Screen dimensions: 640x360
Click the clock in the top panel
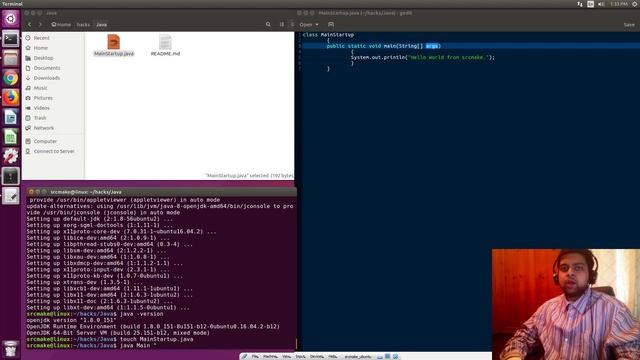tap(619, 4)
